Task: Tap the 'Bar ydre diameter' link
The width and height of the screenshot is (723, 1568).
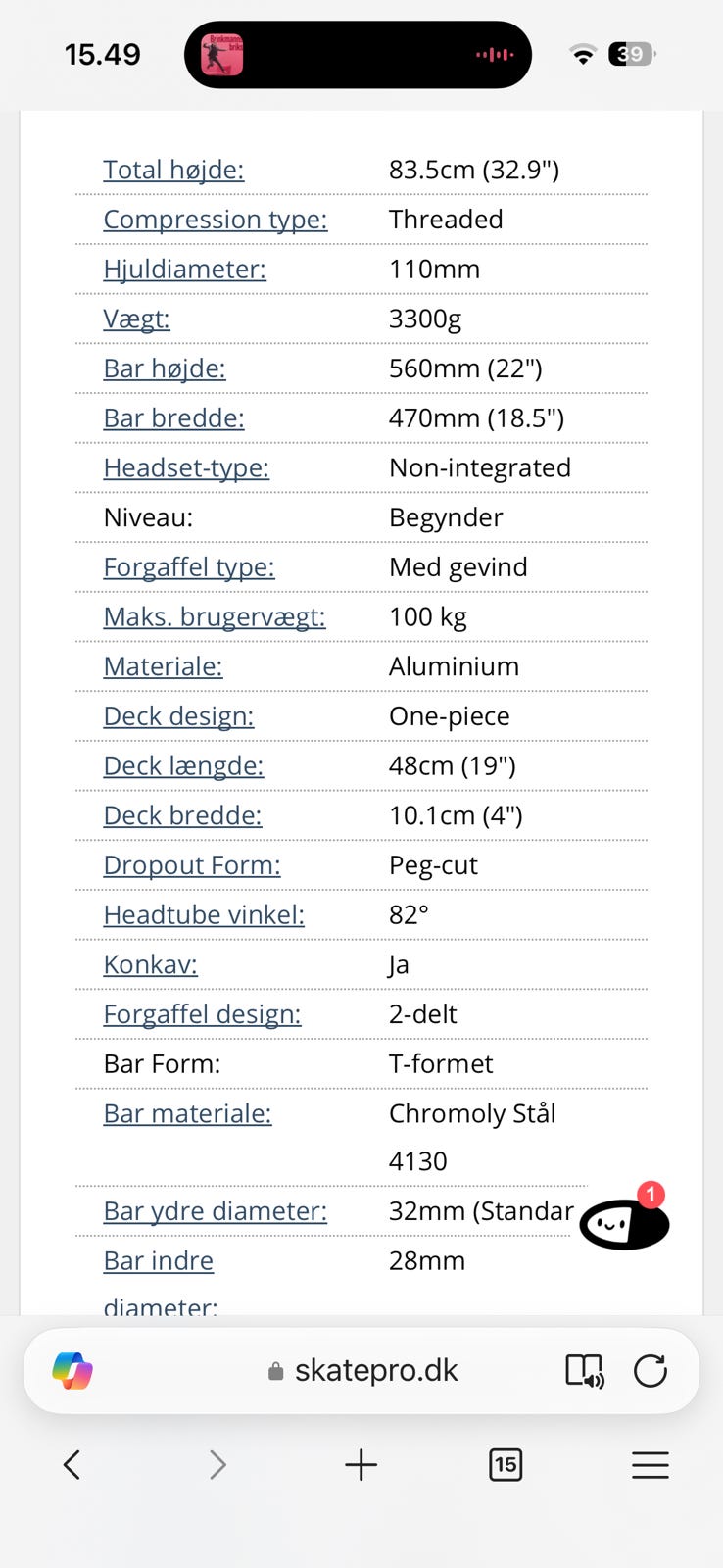Action: pos(216,1212)
